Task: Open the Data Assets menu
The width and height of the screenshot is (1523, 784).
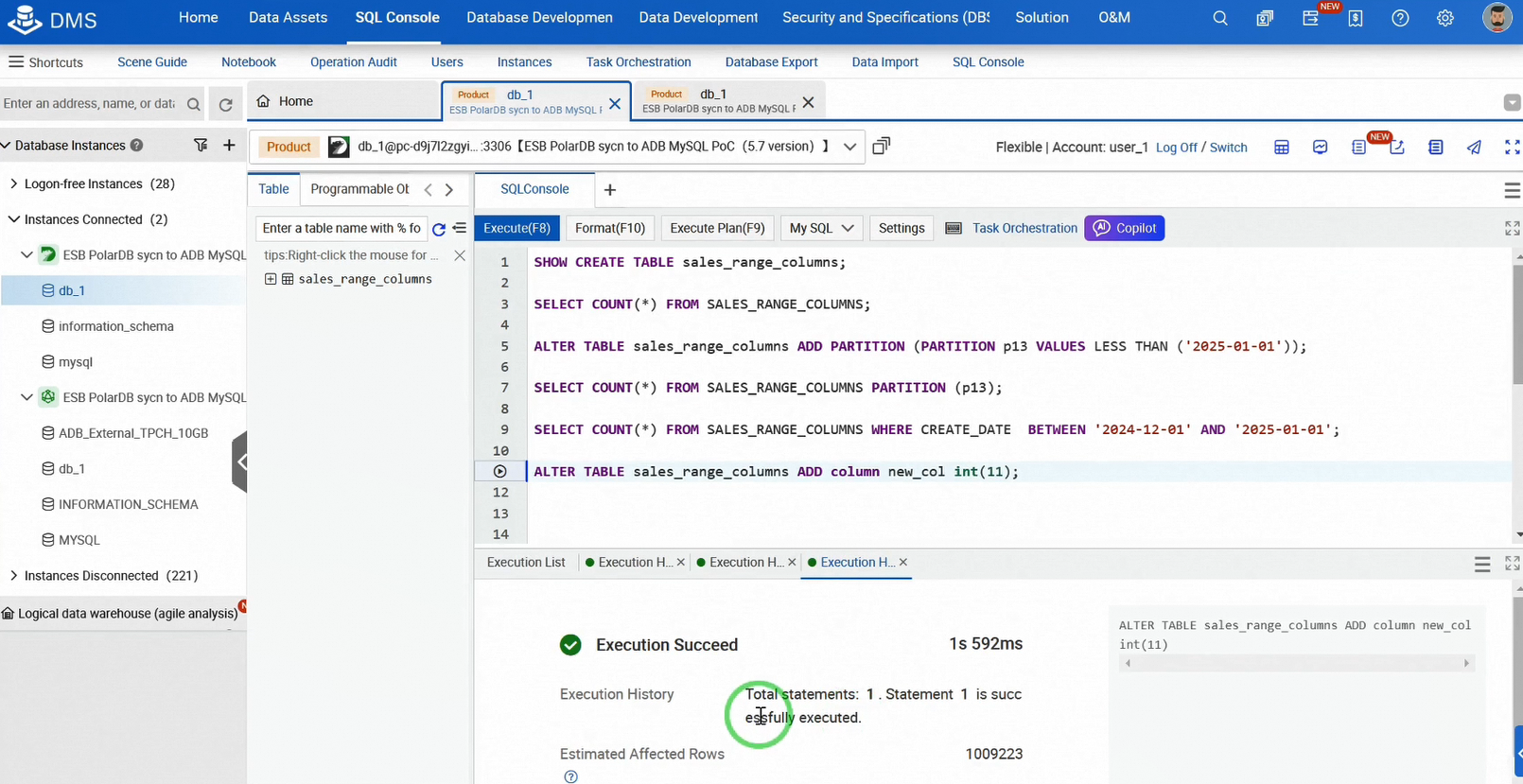Action: 288,18
